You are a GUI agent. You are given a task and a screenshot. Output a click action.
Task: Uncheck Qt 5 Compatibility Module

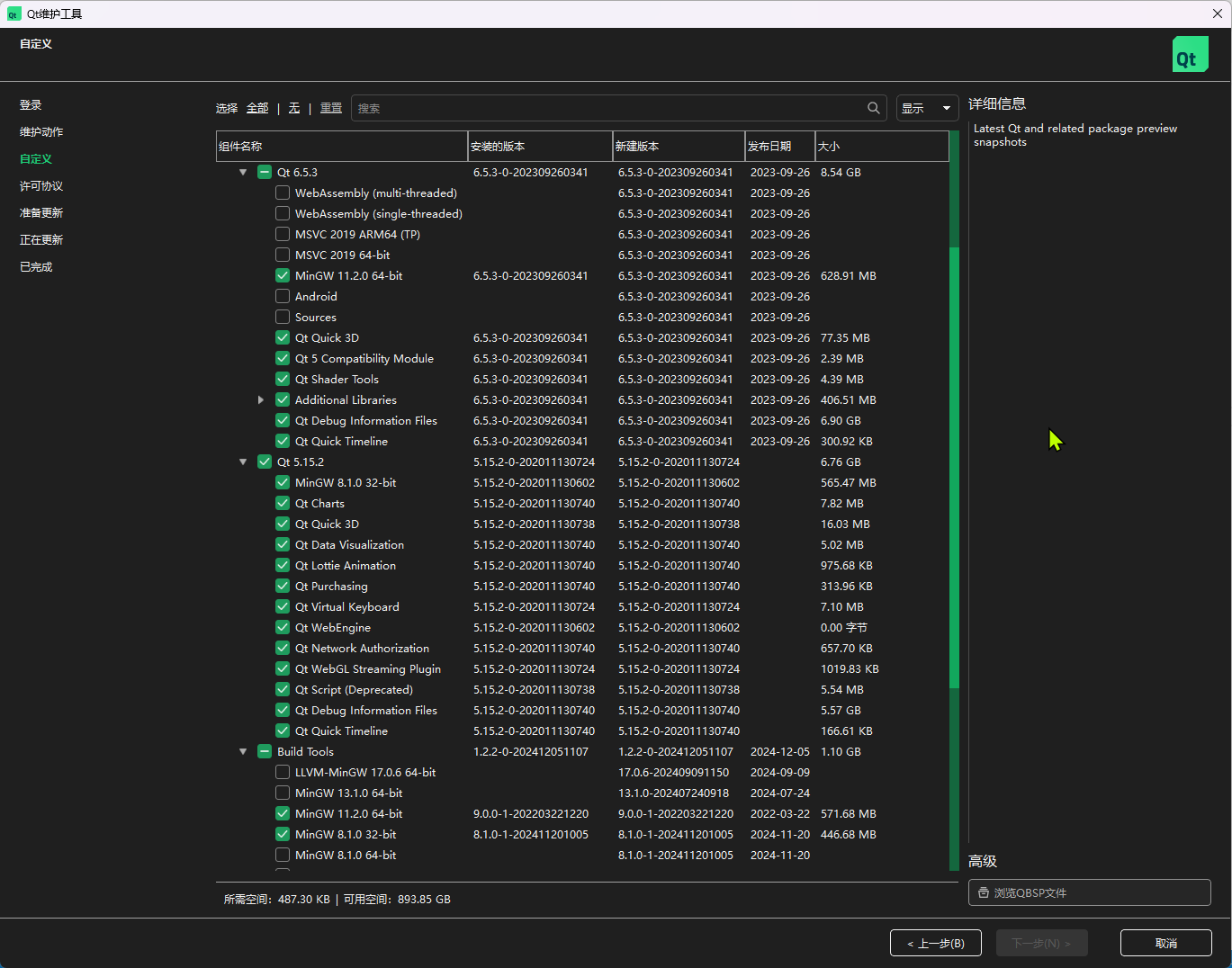point(283,358)
